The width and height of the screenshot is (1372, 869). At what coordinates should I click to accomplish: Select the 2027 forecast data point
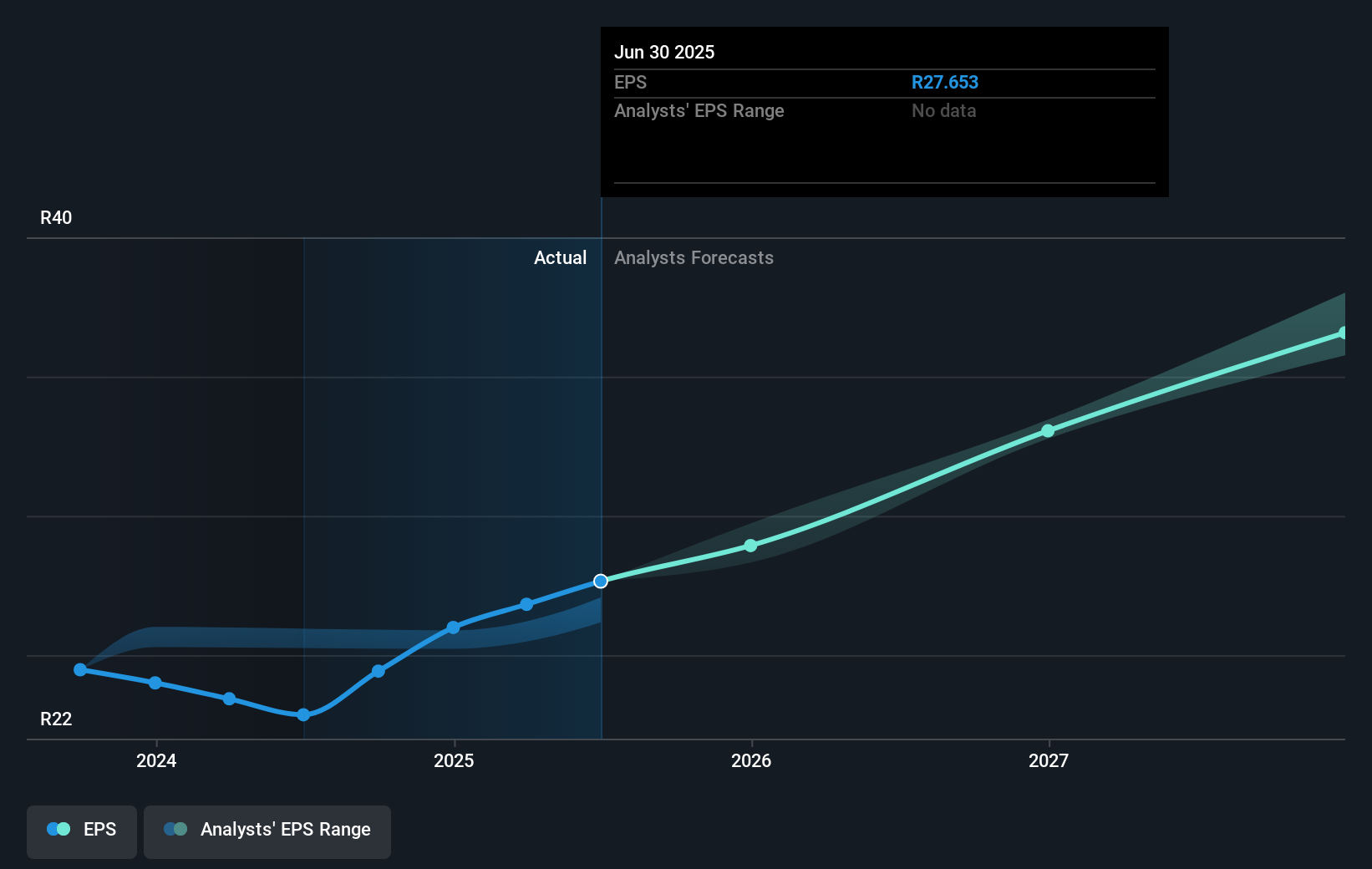coord(1048,431)
